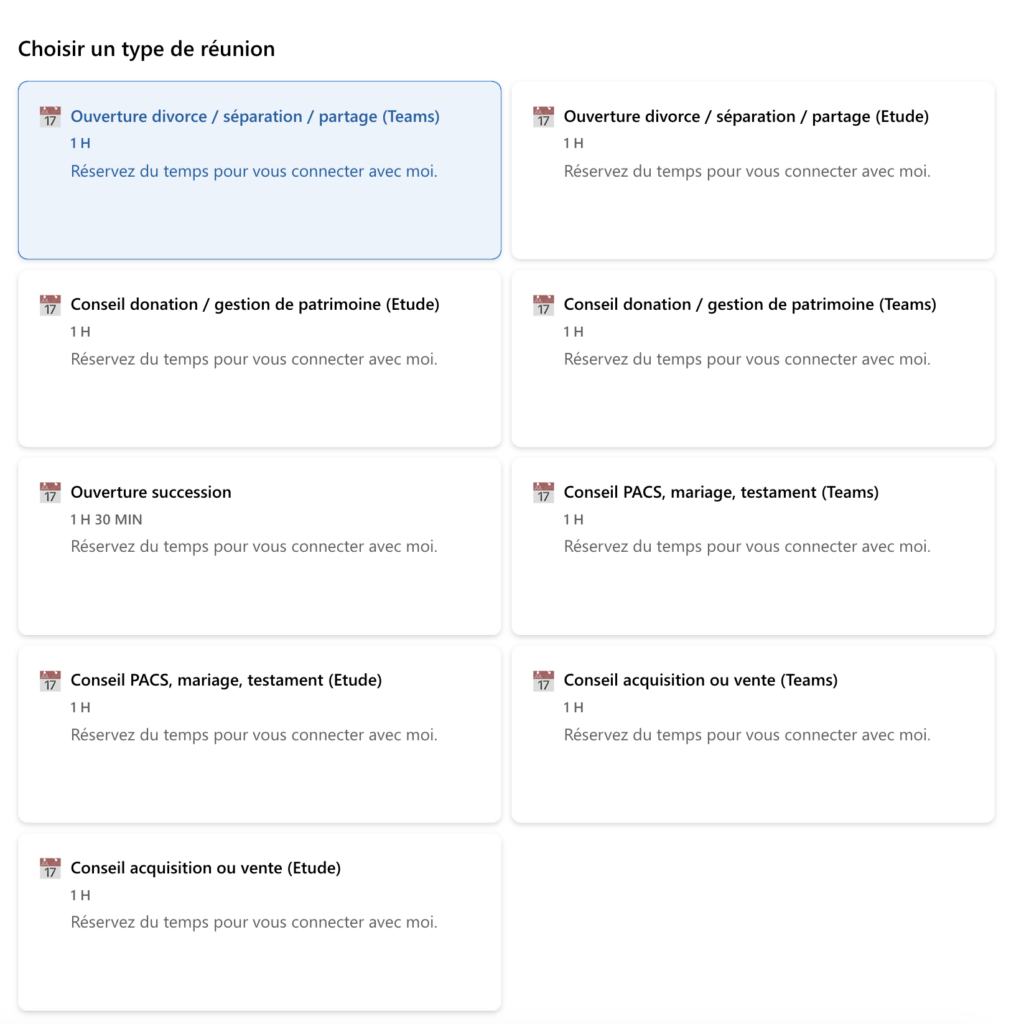Select "Ouverture divorce / séparation / partage (Teams)" title

point(255,117)
